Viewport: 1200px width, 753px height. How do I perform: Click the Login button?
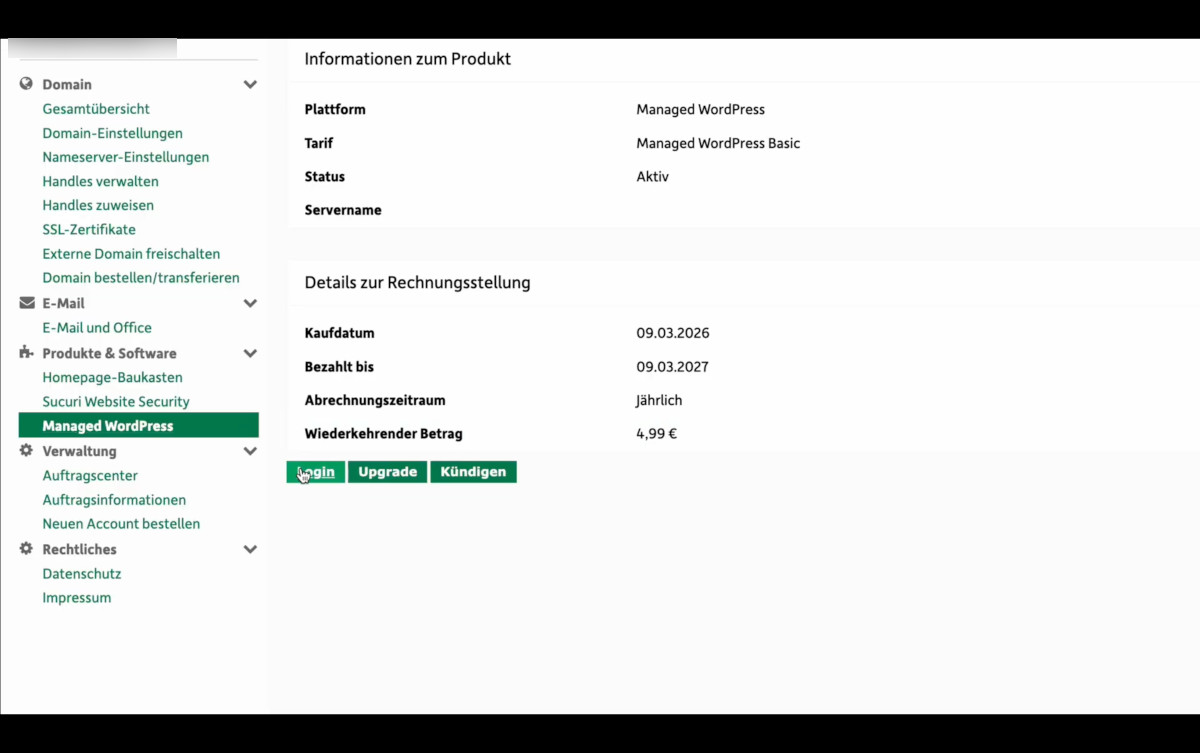pyautogui.click(x=316, y=472)
